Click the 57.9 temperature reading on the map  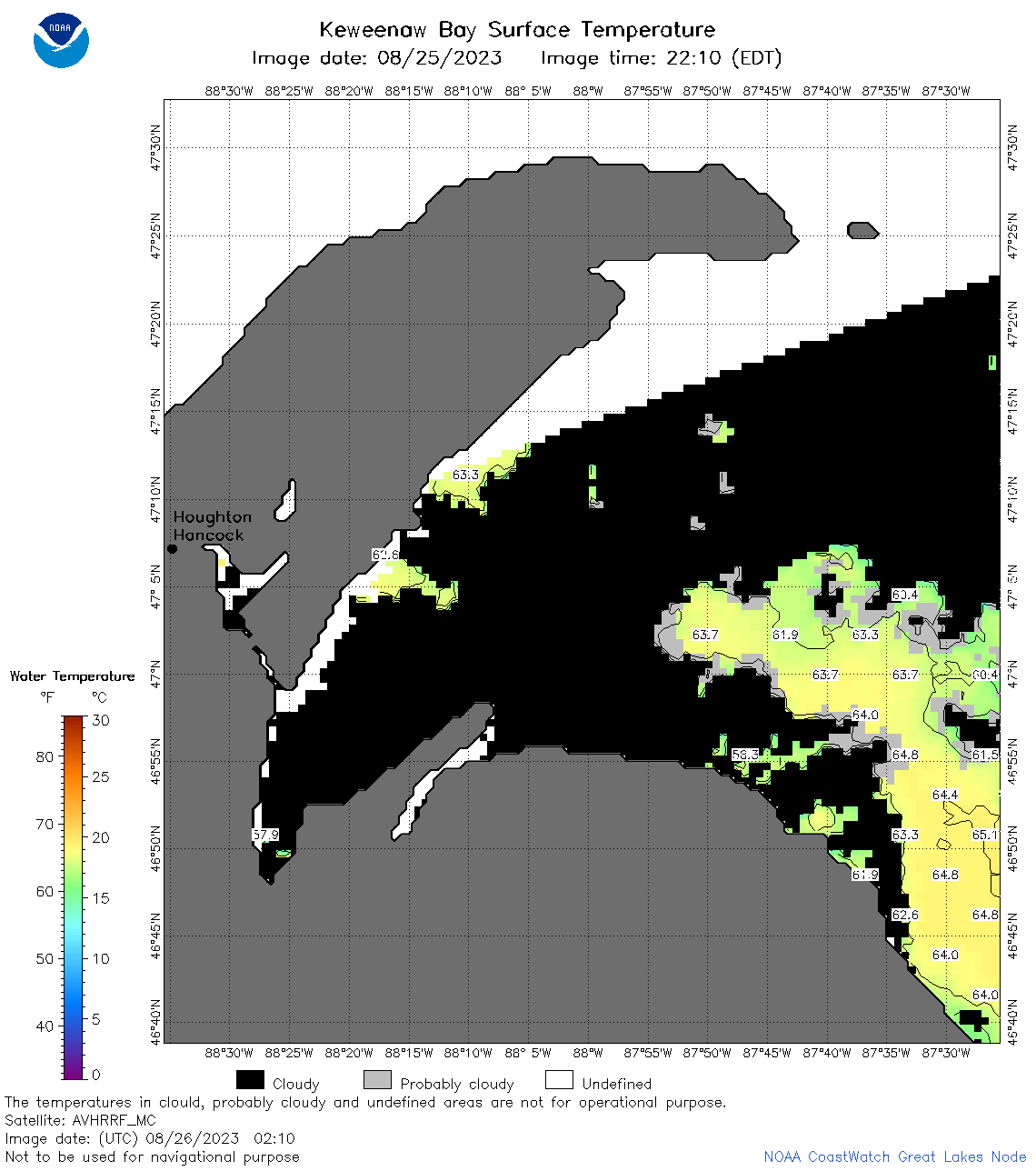[x=265, y=835]
